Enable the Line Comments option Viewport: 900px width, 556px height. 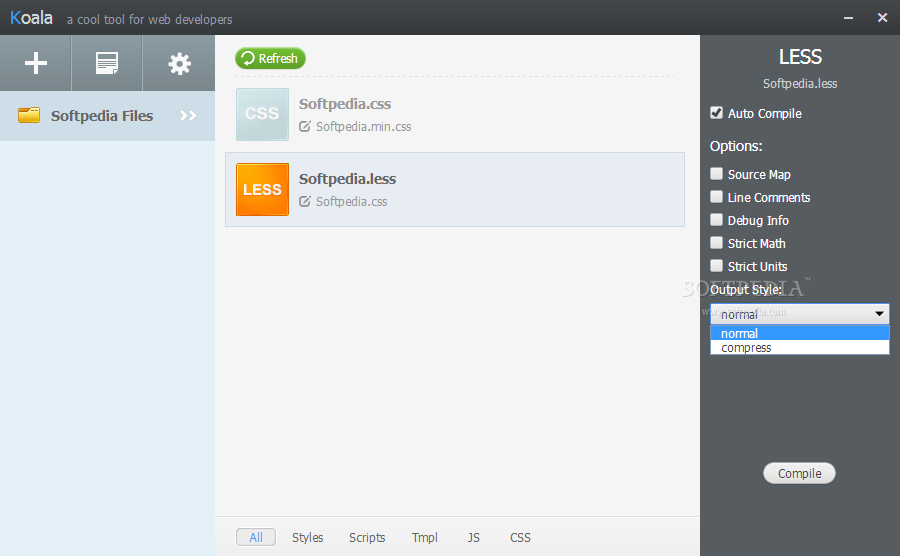pos(716,197)
